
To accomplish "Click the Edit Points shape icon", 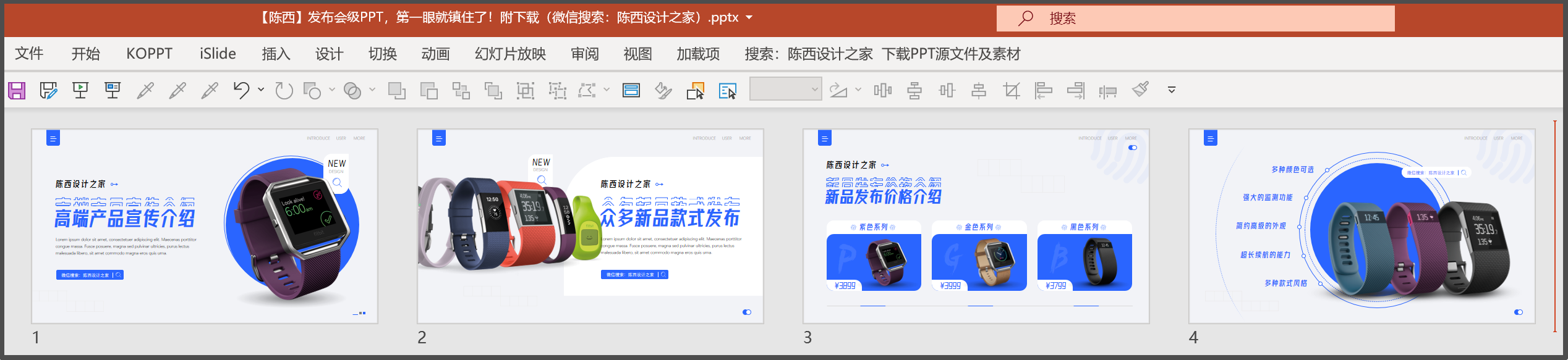I will pyautogui.click(x=587, y=91).
